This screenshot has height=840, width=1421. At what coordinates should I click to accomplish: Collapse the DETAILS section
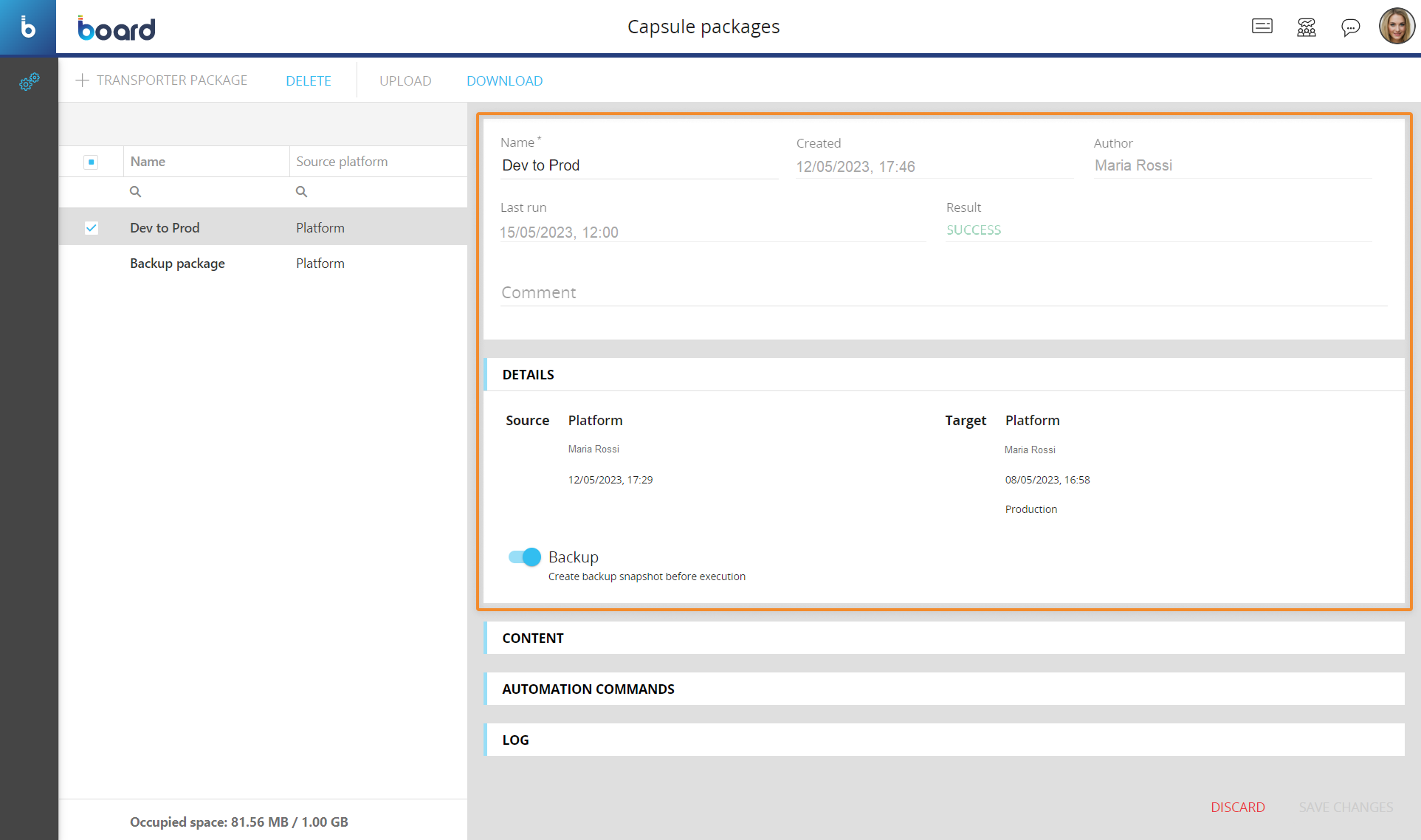tap(529, 375)
